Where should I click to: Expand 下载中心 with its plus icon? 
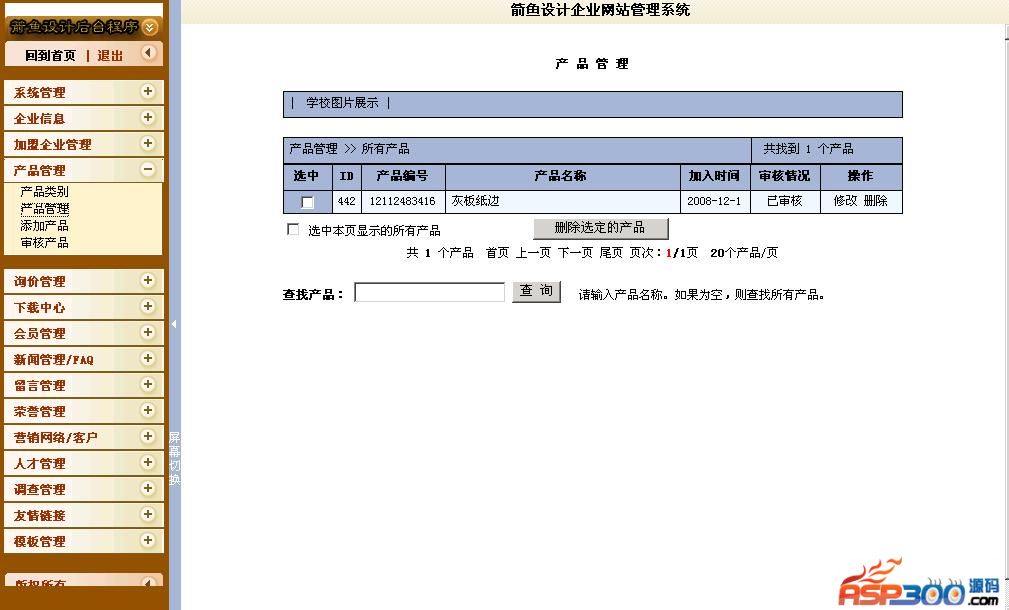148,306
